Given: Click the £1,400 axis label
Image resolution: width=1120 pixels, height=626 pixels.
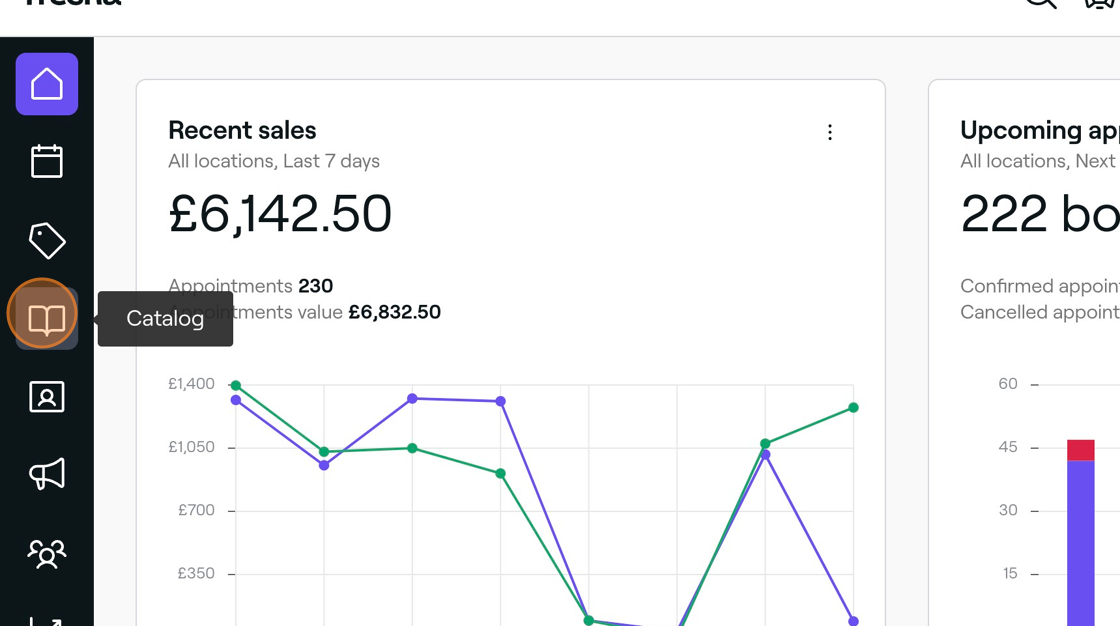Looking at the screenshot, I should click(x=191, y=384).
